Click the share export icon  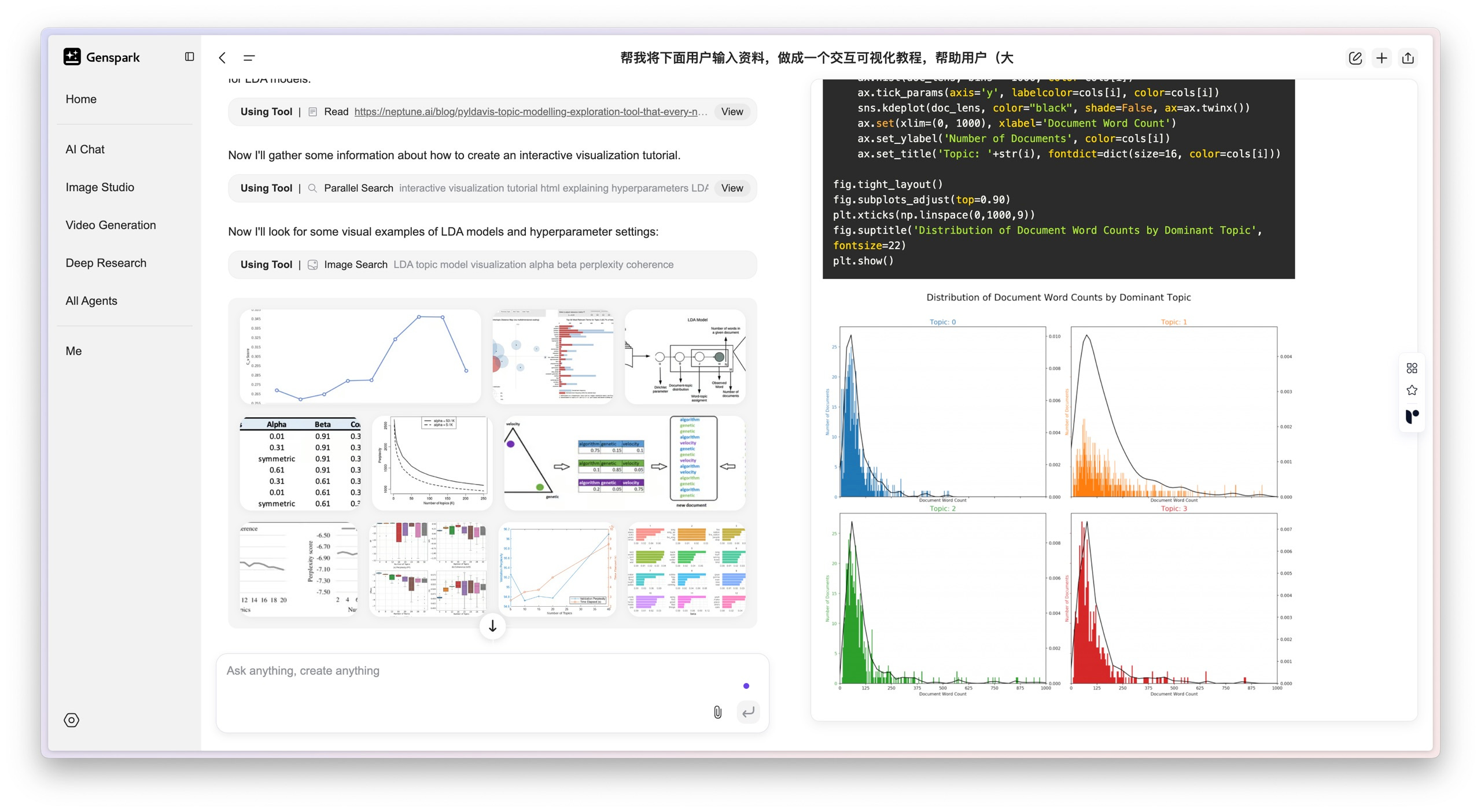tap(1408, 58)
